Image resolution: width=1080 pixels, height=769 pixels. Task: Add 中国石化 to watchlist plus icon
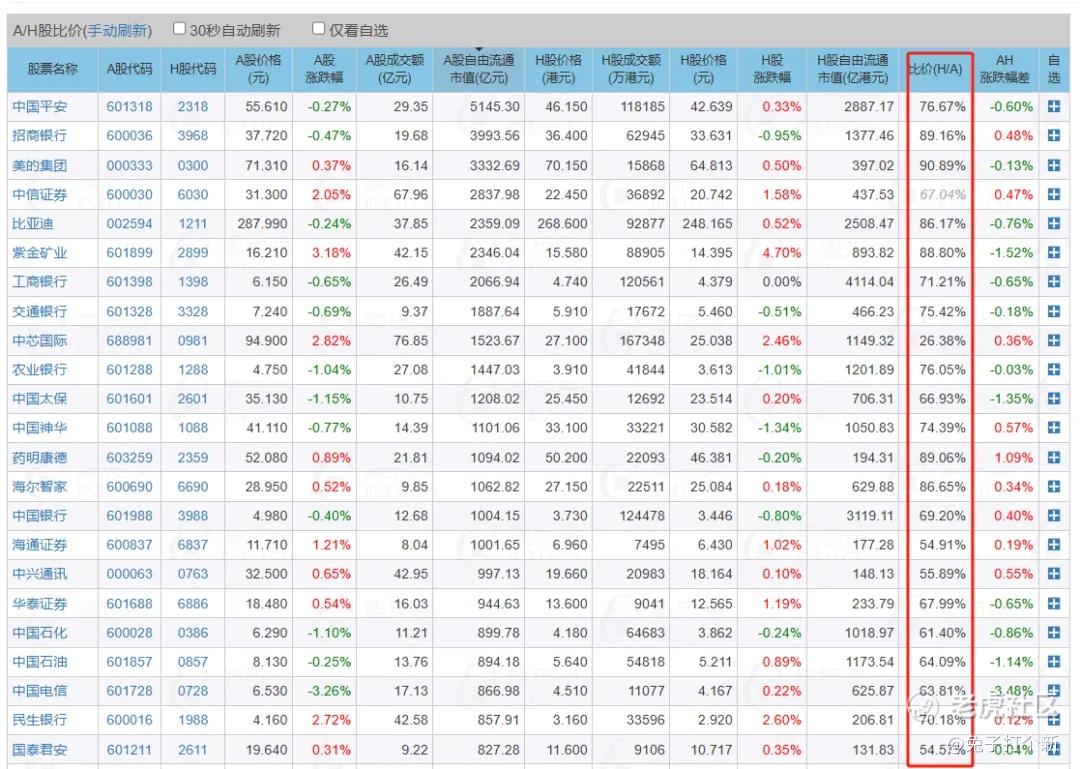(x=1053, y=633)
